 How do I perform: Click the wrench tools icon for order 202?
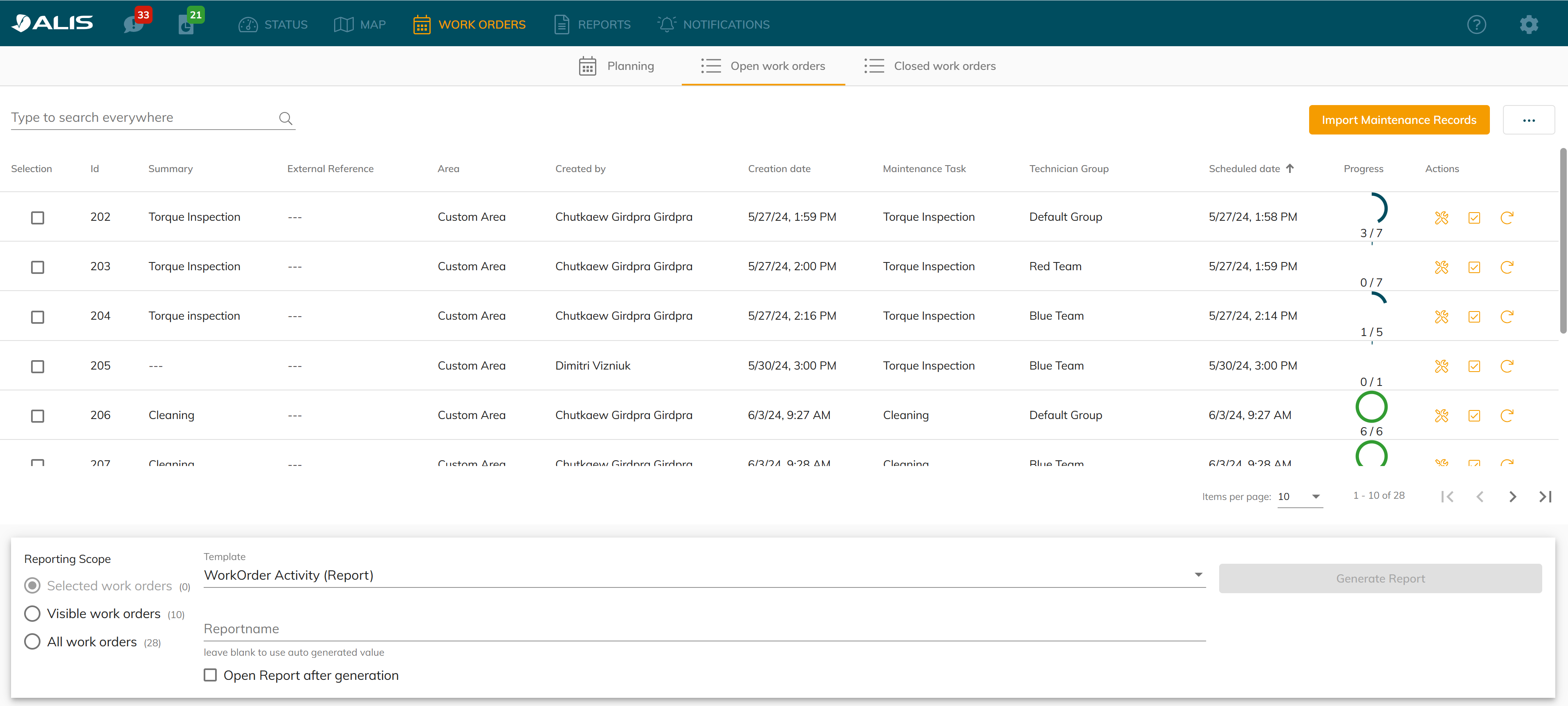(1441, 218)
